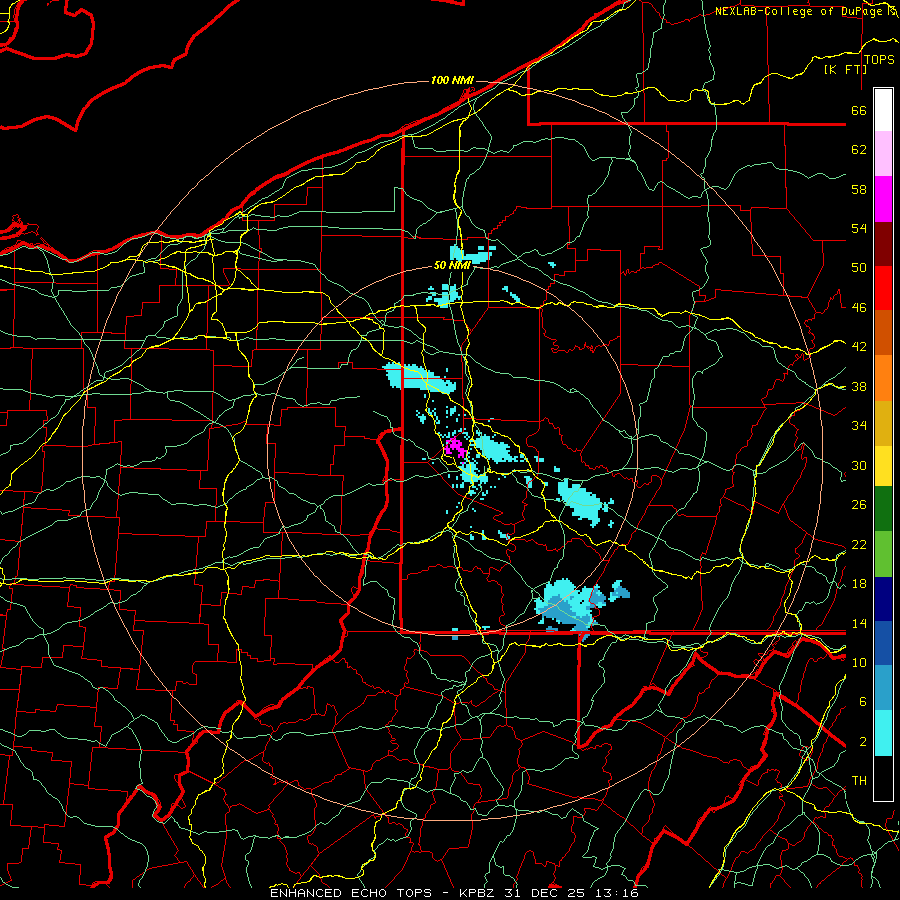
Task: Click the white swatch in the tops legend
Action: pos(883,110)
